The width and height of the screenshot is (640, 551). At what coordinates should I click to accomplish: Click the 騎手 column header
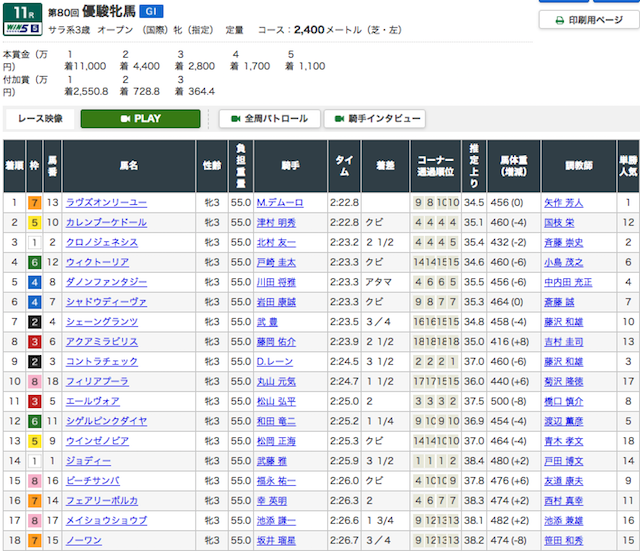coord(290,166)
